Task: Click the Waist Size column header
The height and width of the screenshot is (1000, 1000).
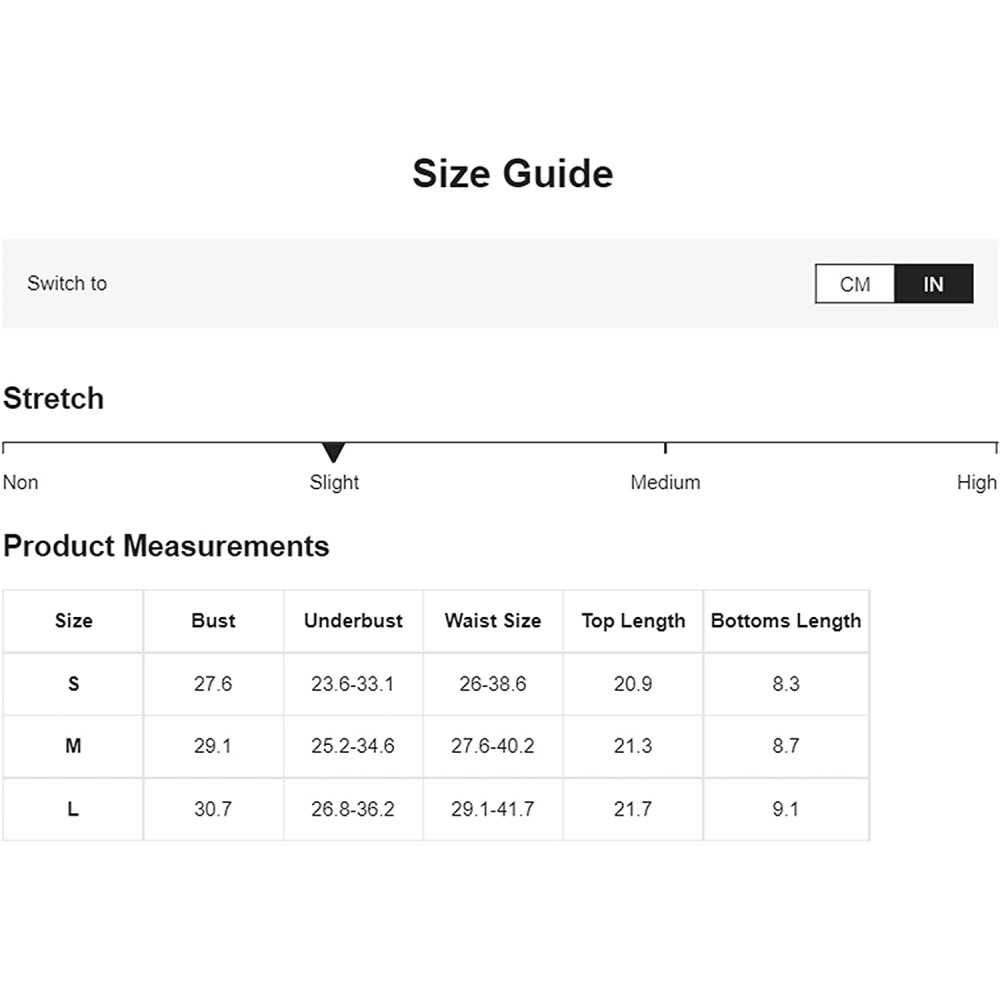Action: (x=493, y=621)
